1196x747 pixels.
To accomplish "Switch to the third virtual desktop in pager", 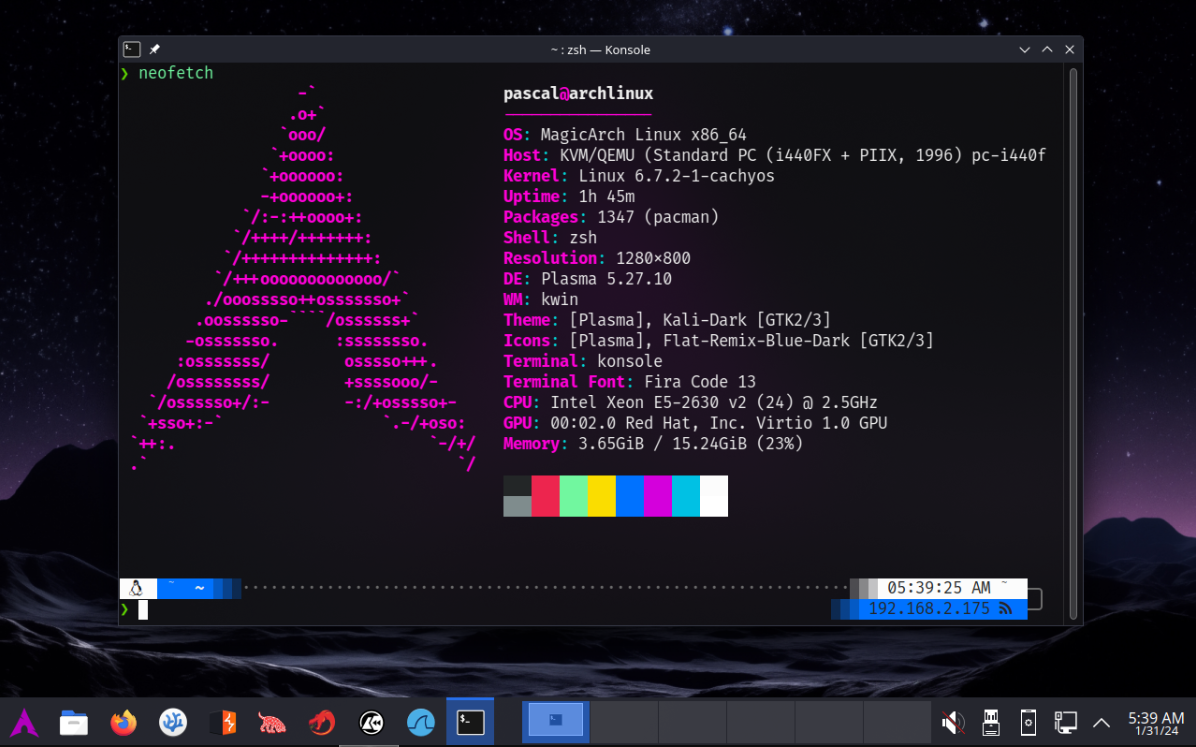I will (x=693, y=722).
